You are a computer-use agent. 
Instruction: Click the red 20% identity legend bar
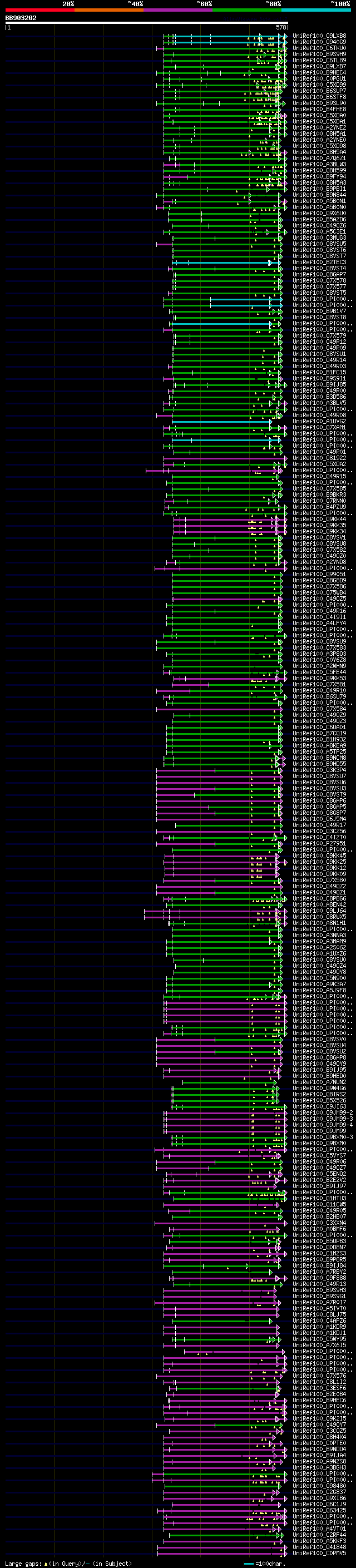coord(39,10)
